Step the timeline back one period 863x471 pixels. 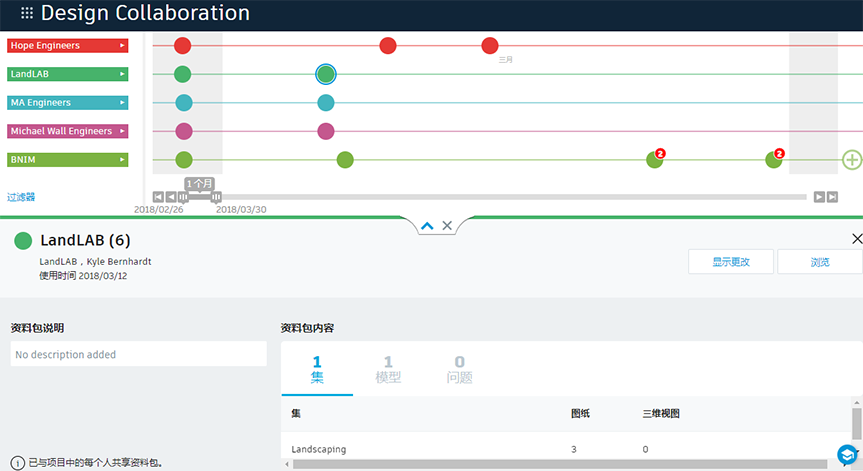171,197
